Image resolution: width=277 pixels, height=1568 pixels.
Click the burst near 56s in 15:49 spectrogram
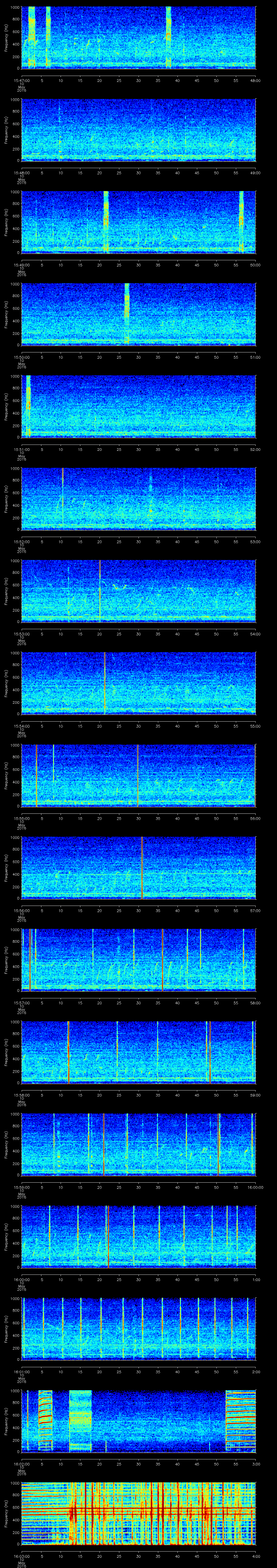(241, 221)
